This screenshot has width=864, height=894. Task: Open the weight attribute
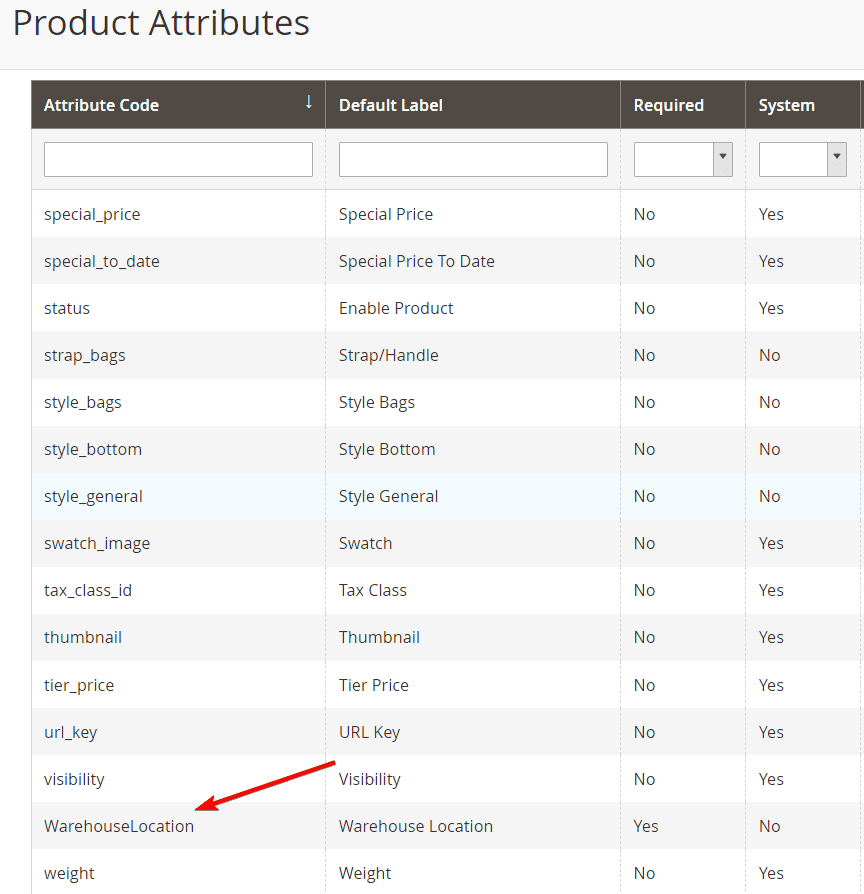[x=68, y=873]
